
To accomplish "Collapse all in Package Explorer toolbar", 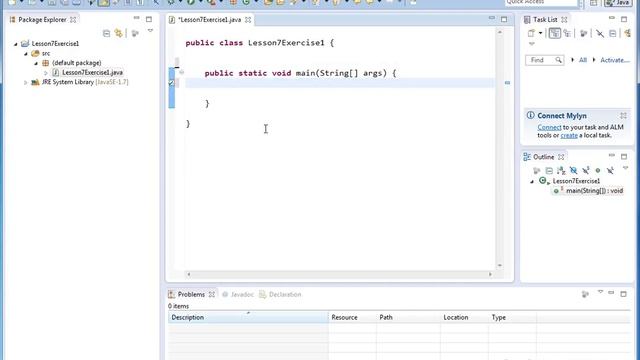I will pyautogui.click(x=107, y=33).
